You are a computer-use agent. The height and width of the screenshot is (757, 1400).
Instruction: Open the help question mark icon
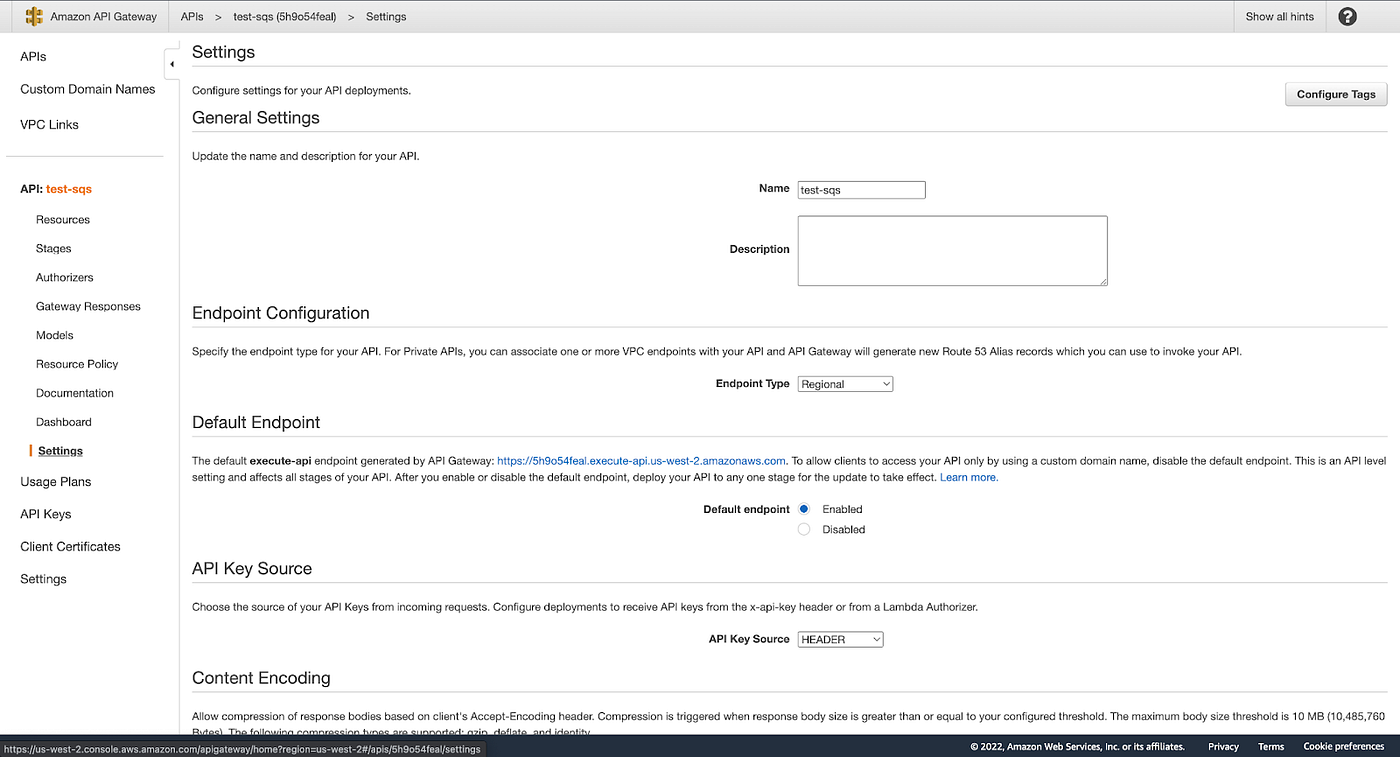[x=1347, y=16]
